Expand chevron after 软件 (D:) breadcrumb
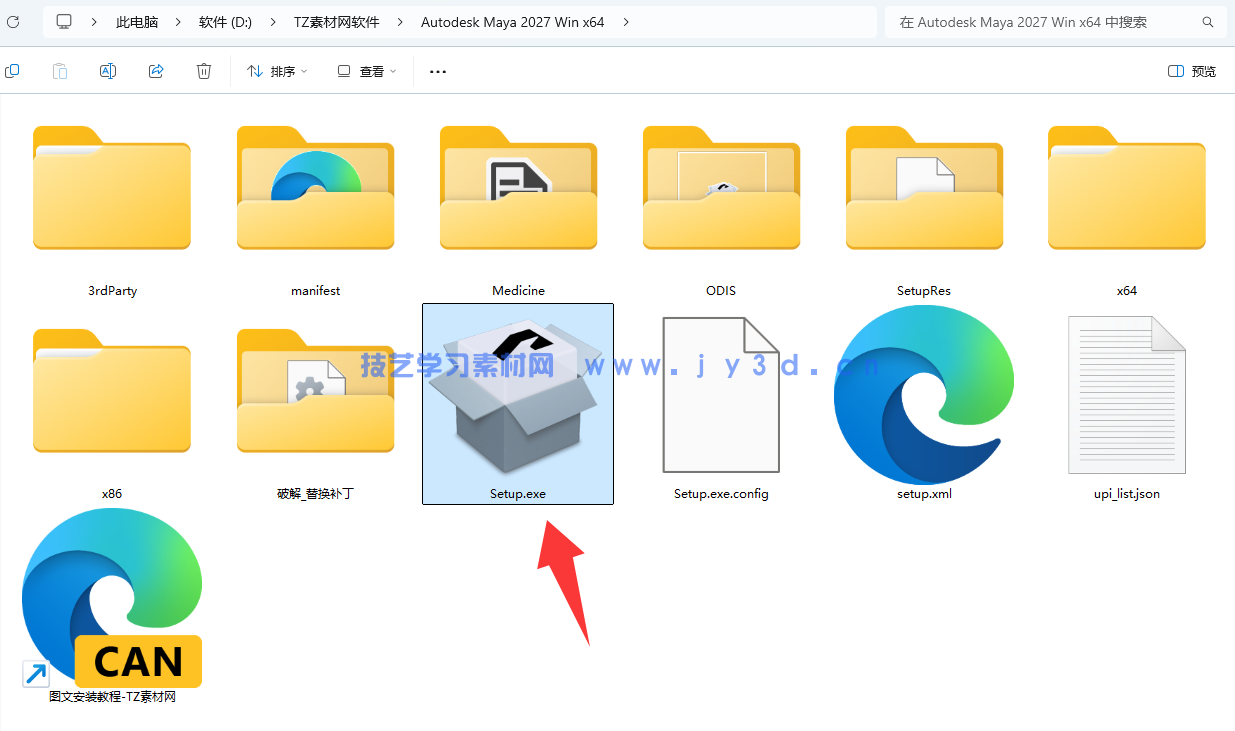The height and width of the screenshot is (731, 1235). tap(271, 21)
